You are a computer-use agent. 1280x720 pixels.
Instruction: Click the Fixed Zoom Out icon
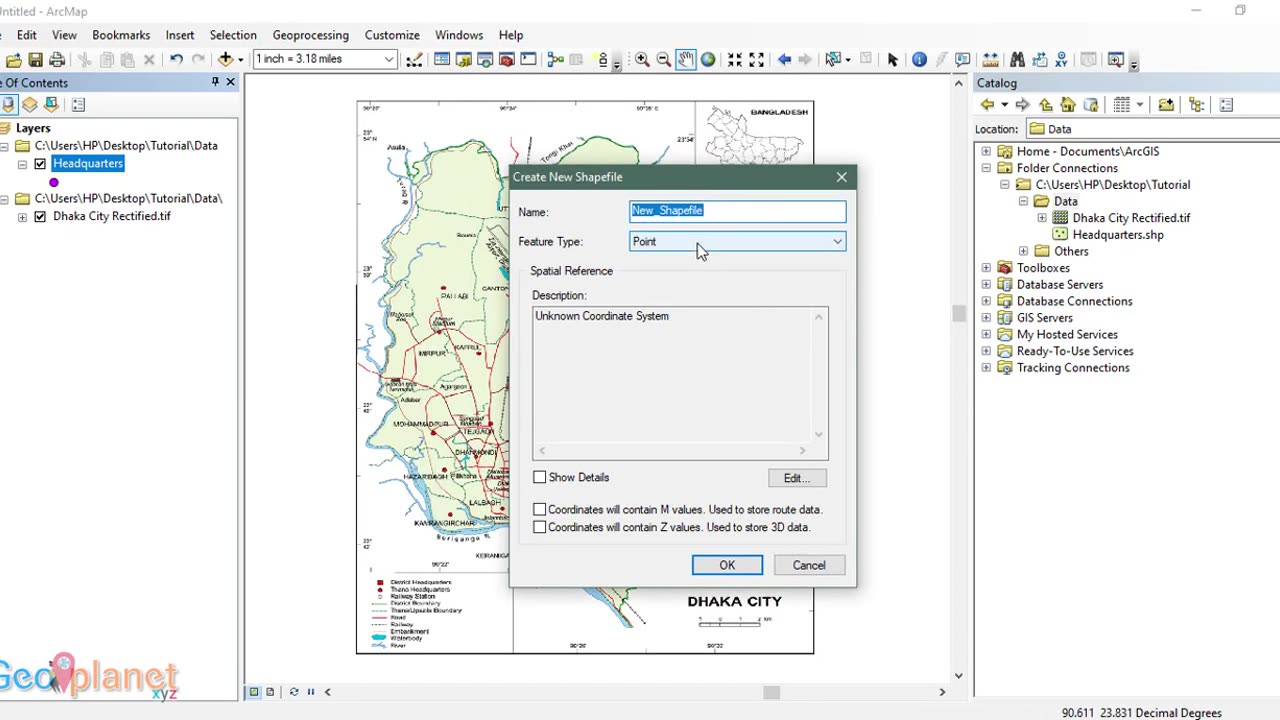757,60
